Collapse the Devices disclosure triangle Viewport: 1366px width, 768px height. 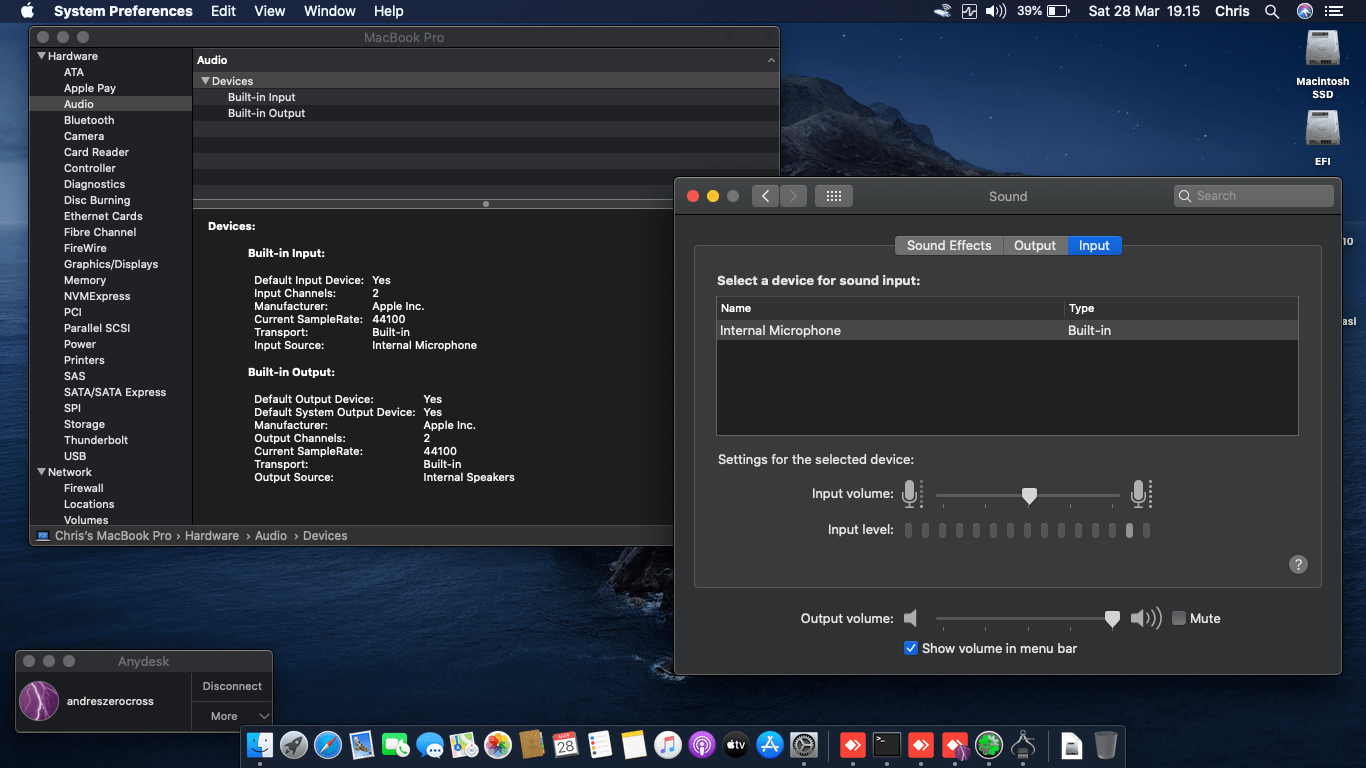tap(205, 81)
